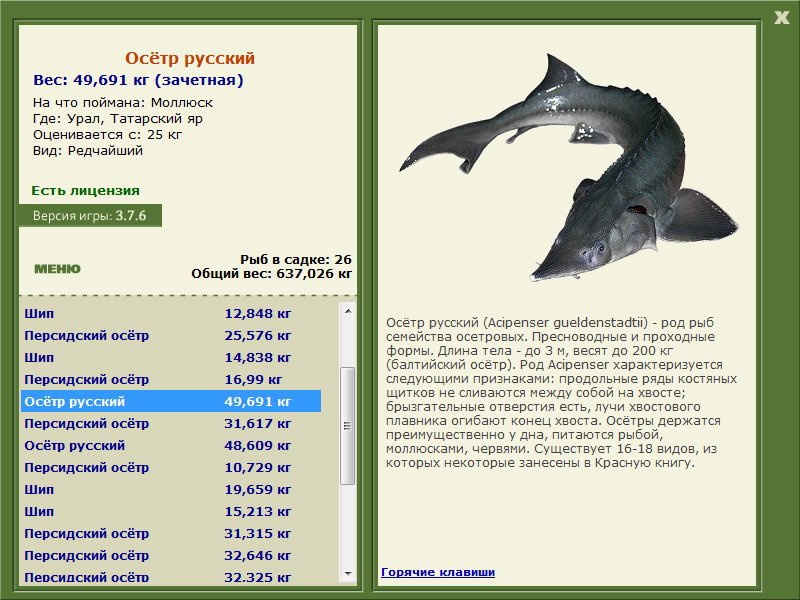Click the Есть лицензия status text
This screenshot has width=800, height=600.
85,190
